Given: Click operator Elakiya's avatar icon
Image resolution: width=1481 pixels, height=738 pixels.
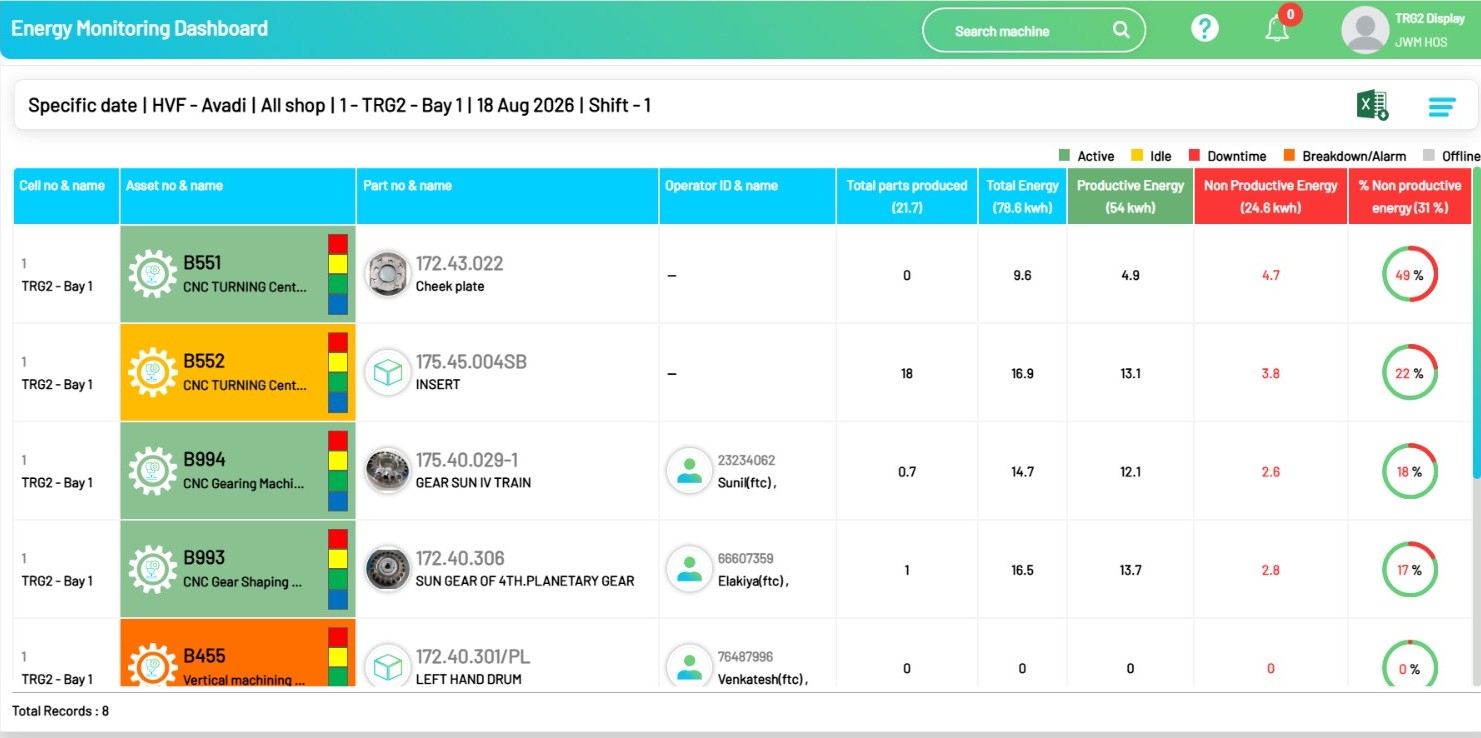Looking at the screenshot, I should [689, 569].
